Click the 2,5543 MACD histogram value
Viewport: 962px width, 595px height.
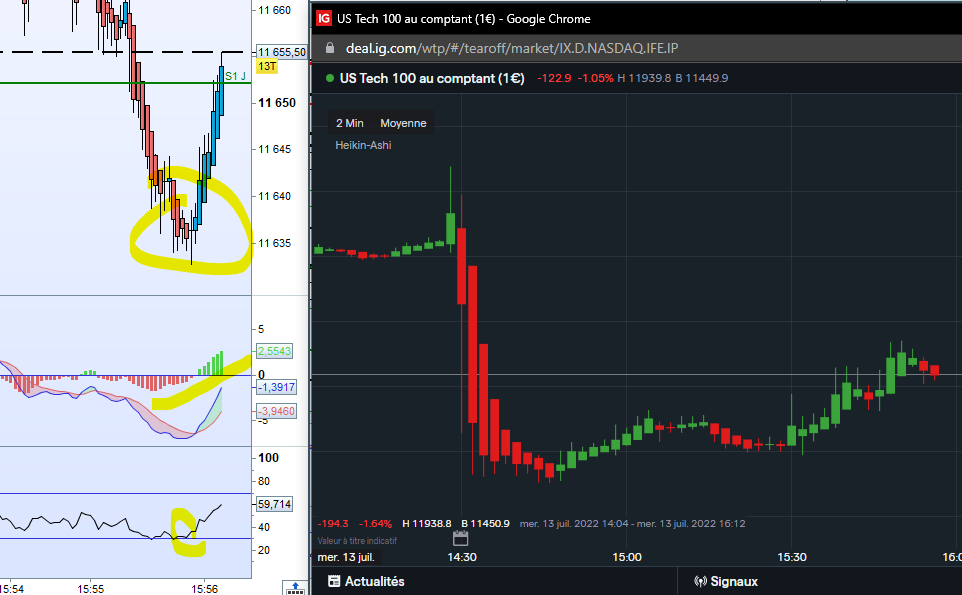[x=274, y=351]
